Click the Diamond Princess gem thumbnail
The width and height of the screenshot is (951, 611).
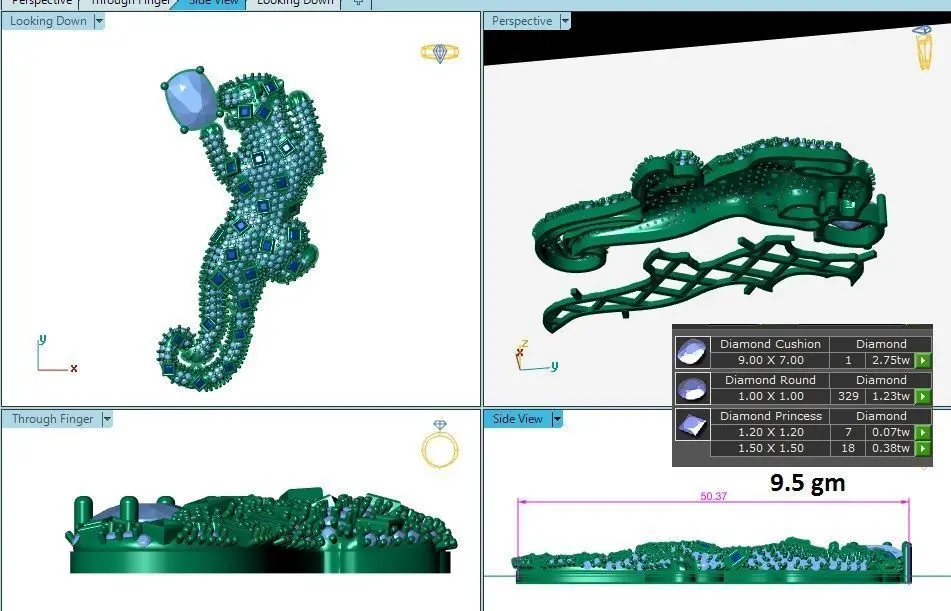click(692, 424)
